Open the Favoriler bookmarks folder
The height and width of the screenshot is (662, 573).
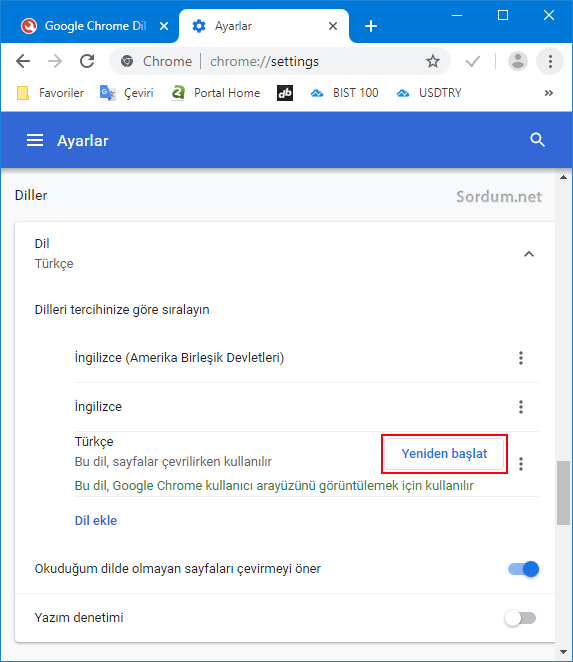[50, 93]
